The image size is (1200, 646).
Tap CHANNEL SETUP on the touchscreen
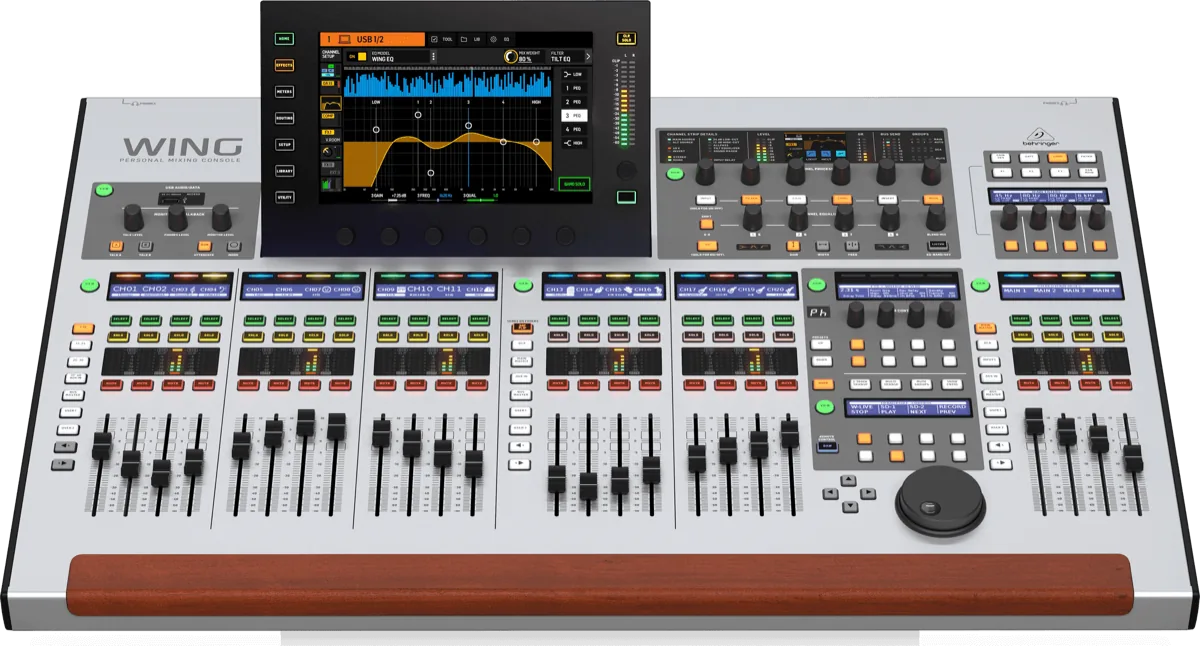[x=331, y=54]
